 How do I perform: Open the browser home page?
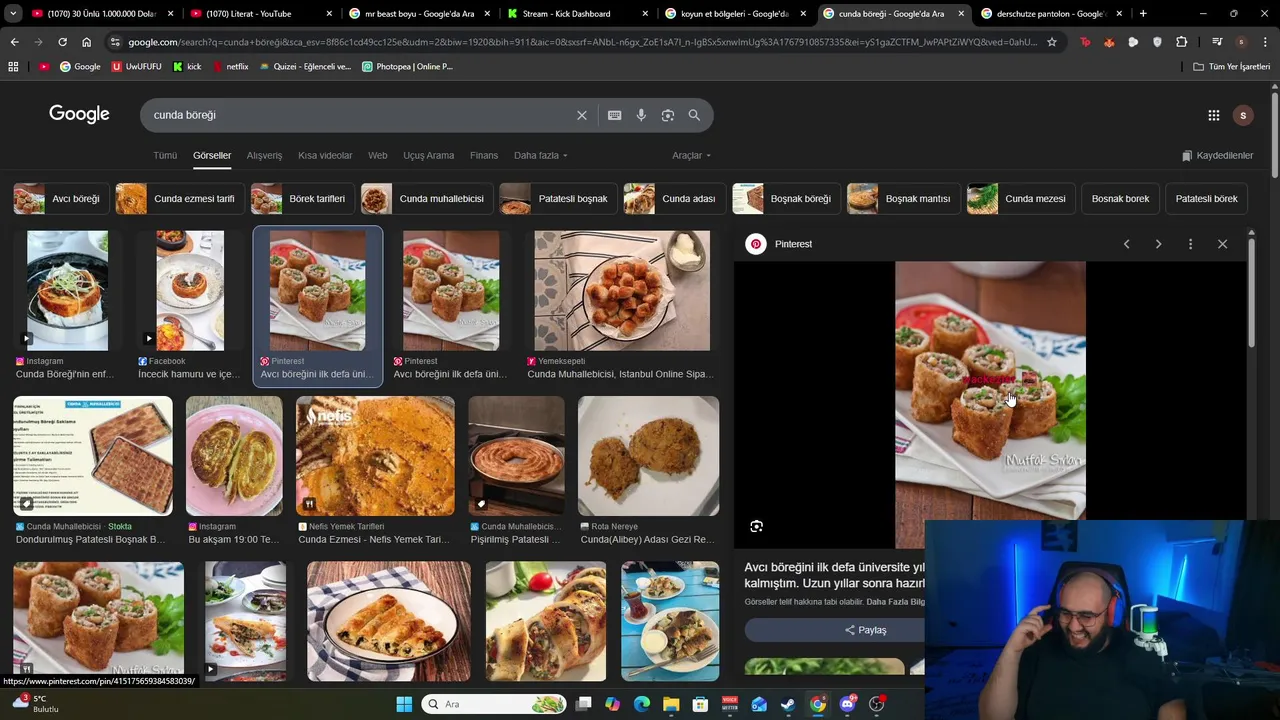pos(86,42)
